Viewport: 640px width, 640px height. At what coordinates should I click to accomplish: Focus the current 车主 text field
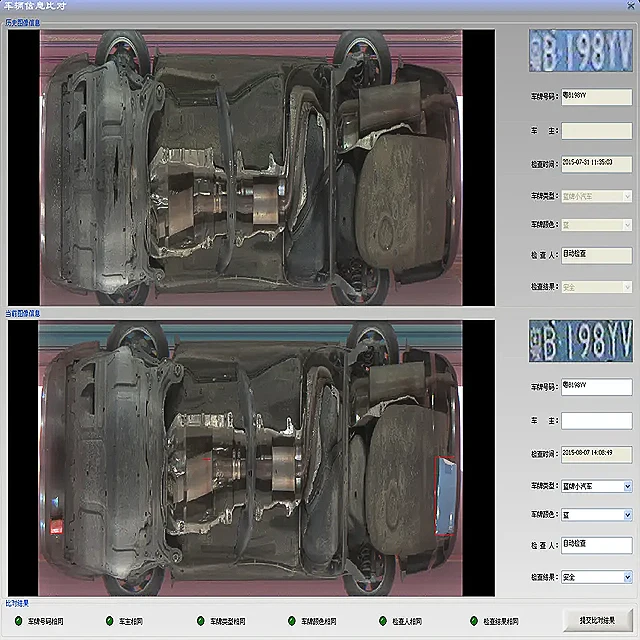(595, 421)
